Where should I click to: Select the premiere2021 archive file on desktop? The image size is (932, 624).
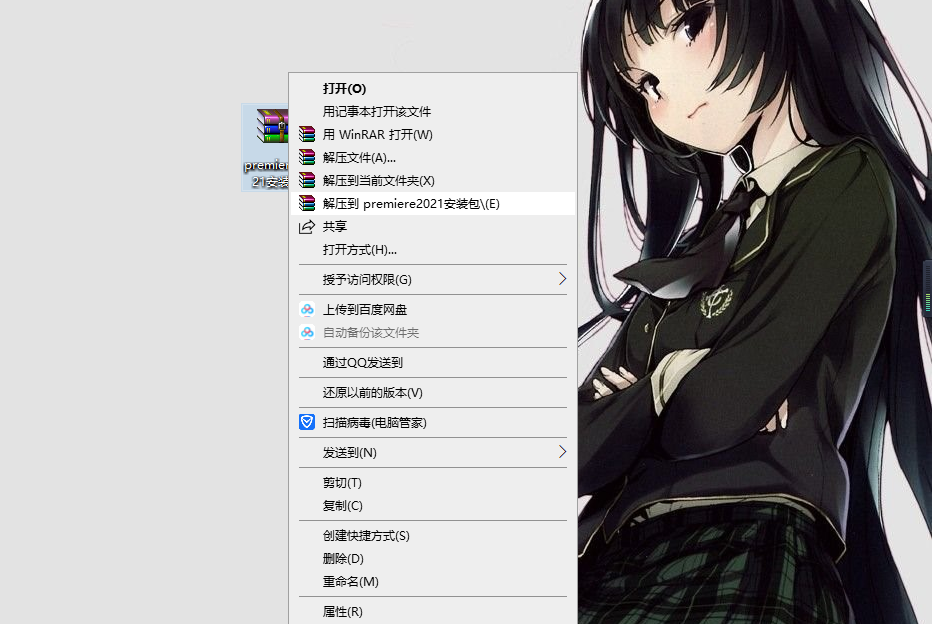tap(265, 147)
